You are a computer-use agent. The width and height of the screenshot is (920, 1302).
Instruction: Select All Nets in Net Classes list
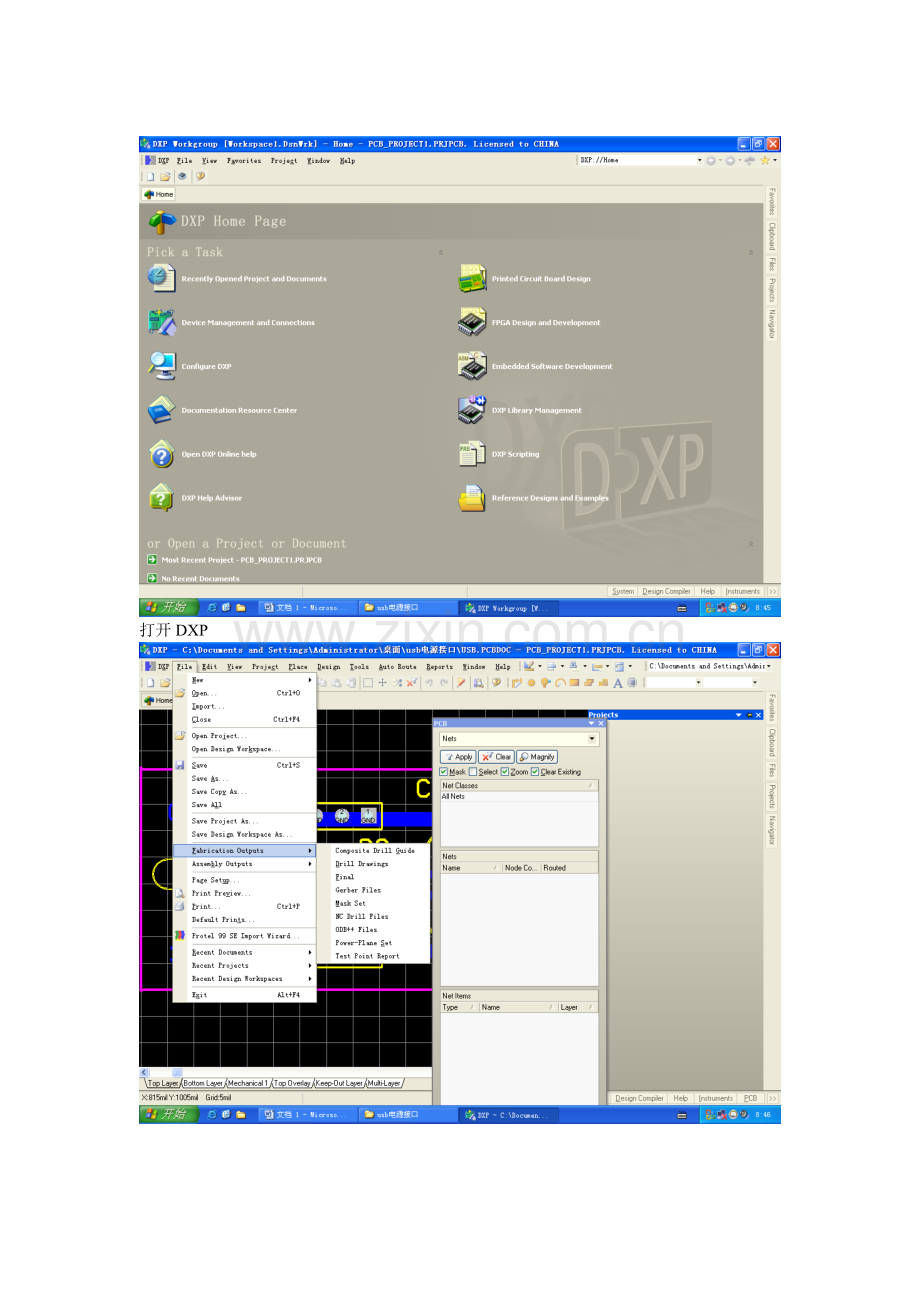click(x=519, y=797)
